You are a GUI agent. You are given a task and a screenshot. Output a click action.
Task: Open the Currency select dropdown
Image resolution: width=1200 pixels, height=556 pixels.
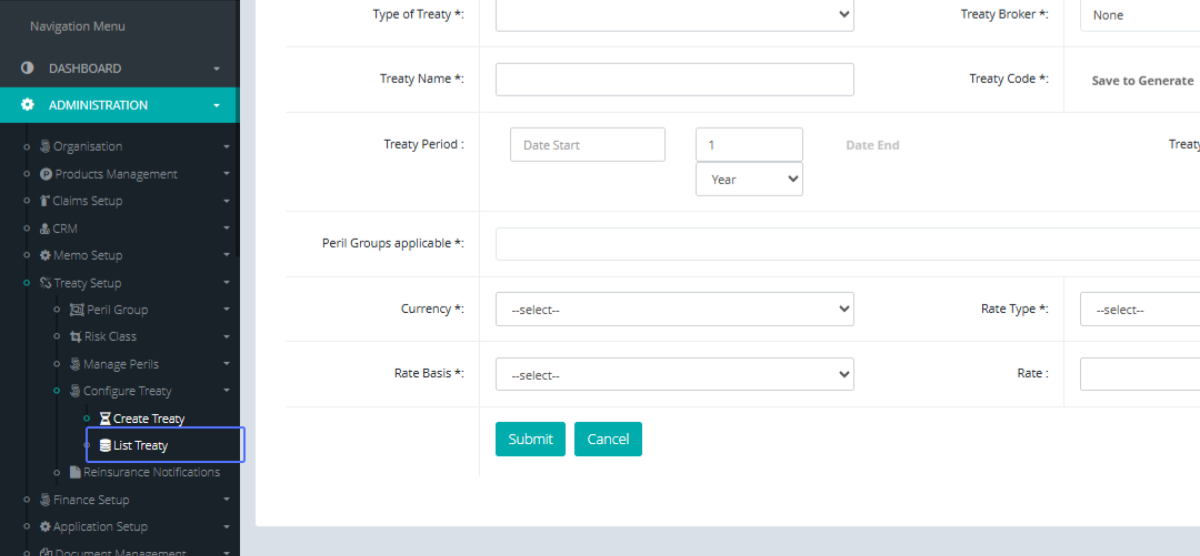coord(674,310)
